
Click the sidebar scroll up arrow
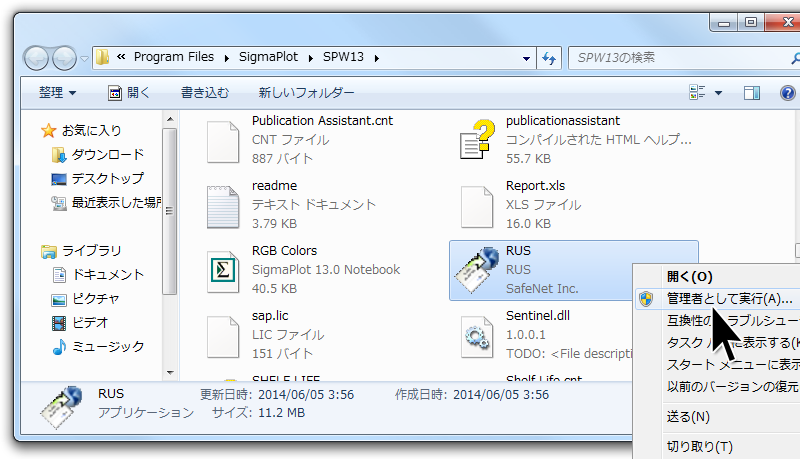point(170,119)
